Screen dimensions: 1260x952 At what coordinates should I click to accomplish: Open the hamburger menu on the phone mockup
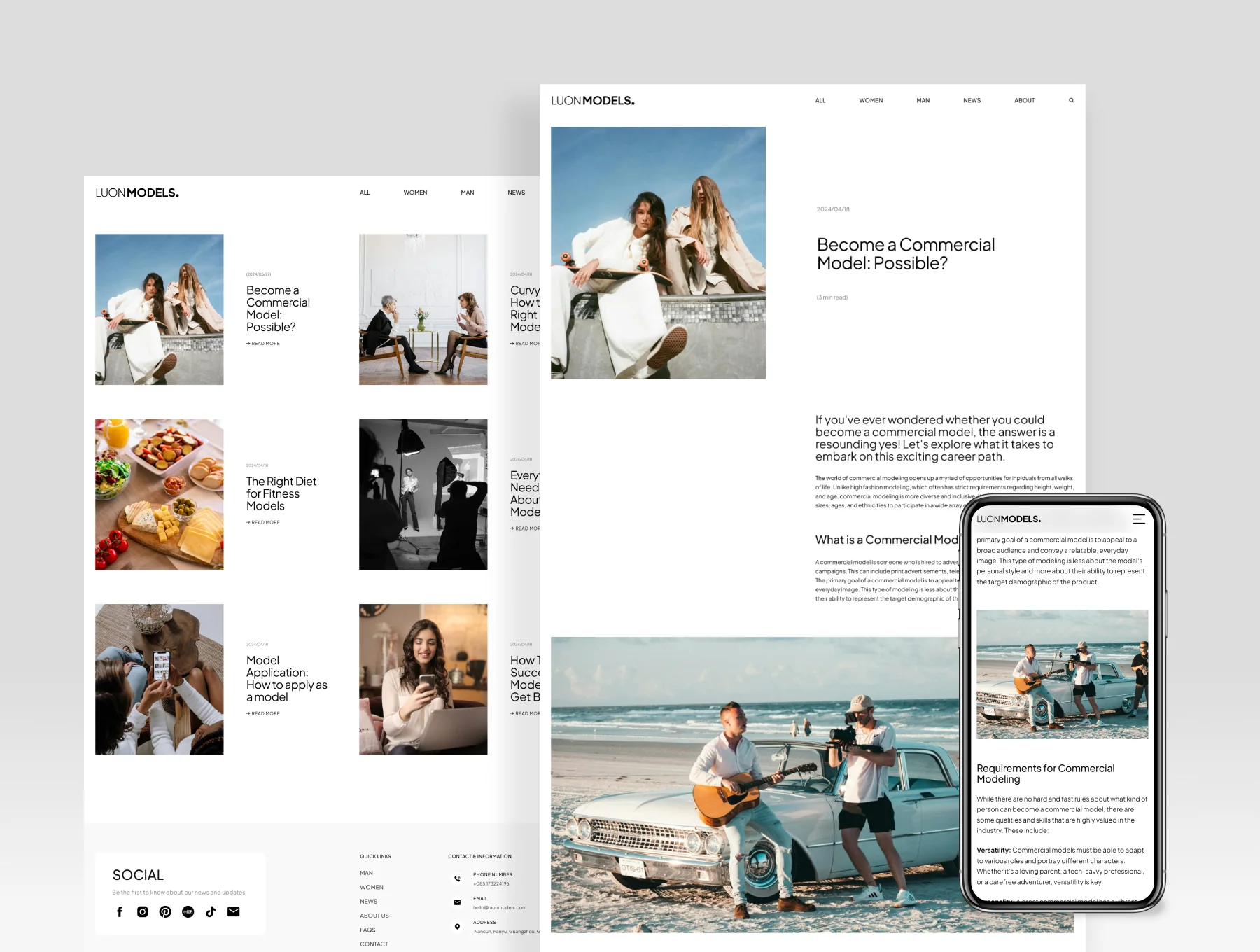1139,519
